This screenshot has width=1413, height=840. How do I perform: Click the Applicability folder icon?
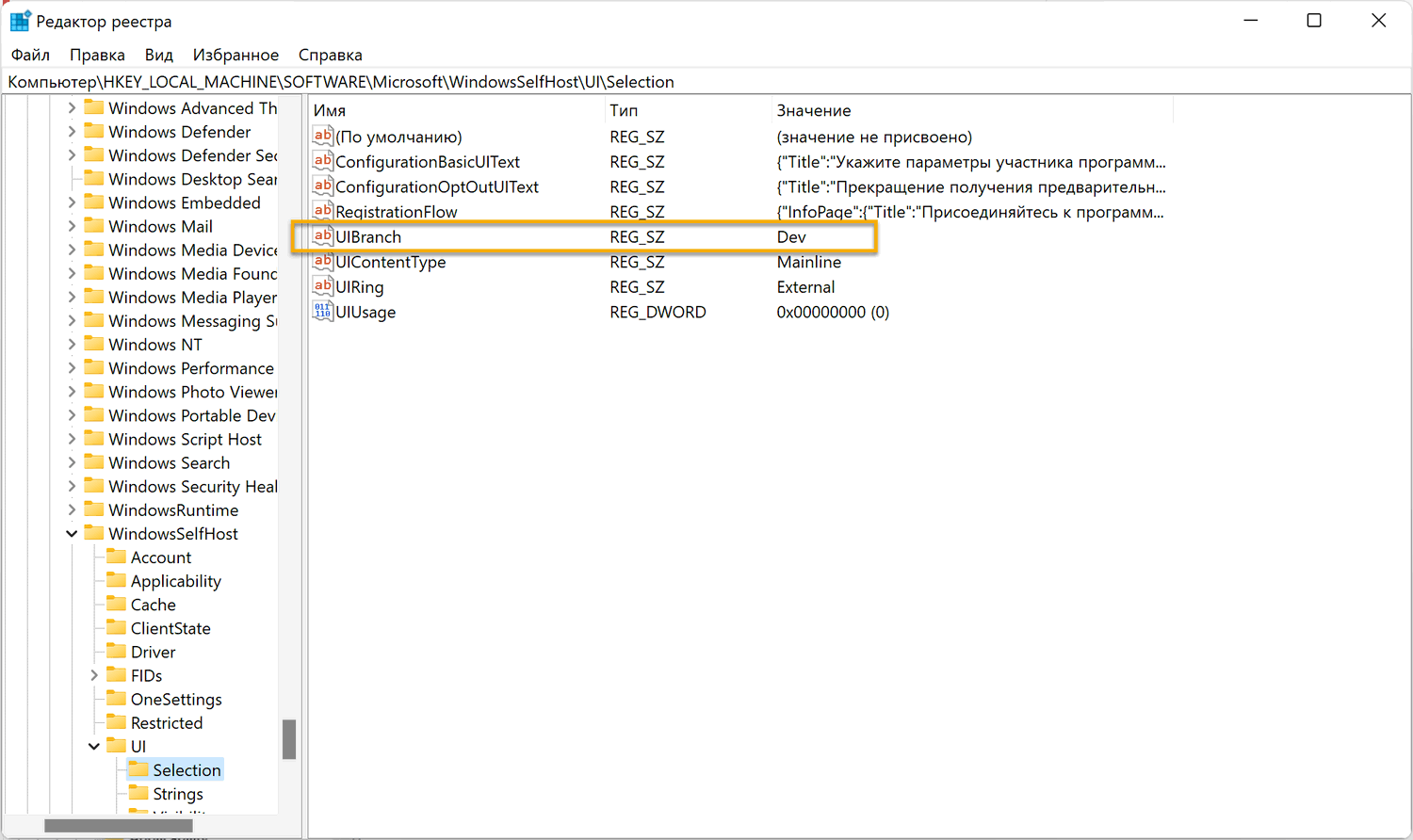click(116, 580)
